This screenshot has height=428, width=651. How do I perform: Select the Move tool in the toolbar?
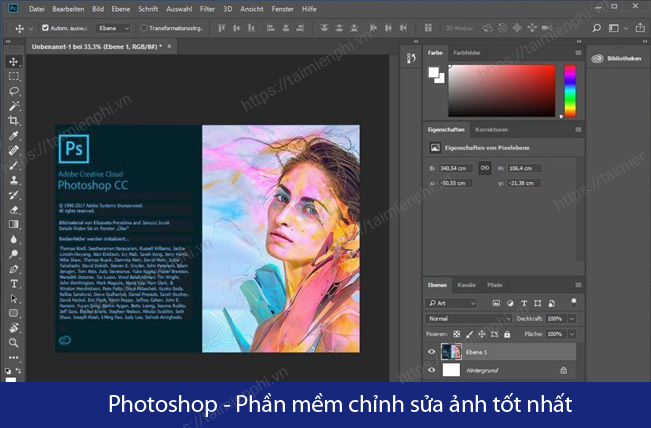click(x=13, y=61)
